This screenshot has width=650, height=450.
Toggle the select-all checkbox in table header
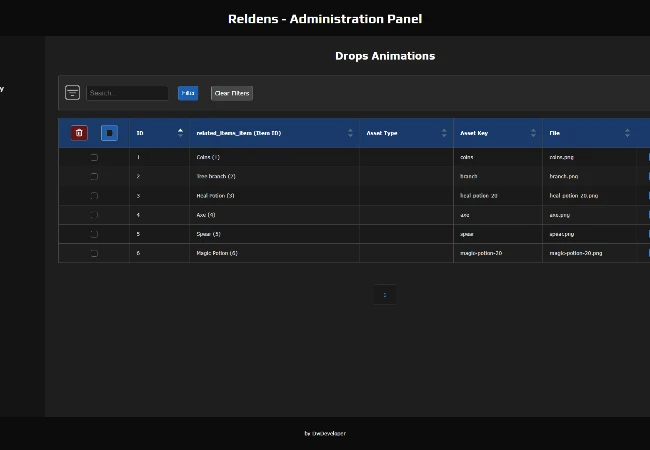click(x=109, y=133)
